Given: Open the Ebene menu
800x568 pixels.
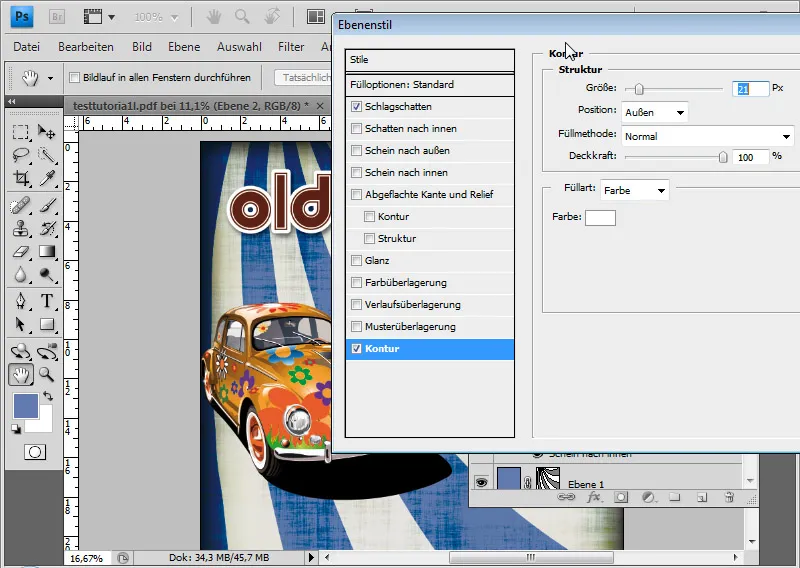Looking at the screenshot, I should pyautogui.click(x=184, y=47).
